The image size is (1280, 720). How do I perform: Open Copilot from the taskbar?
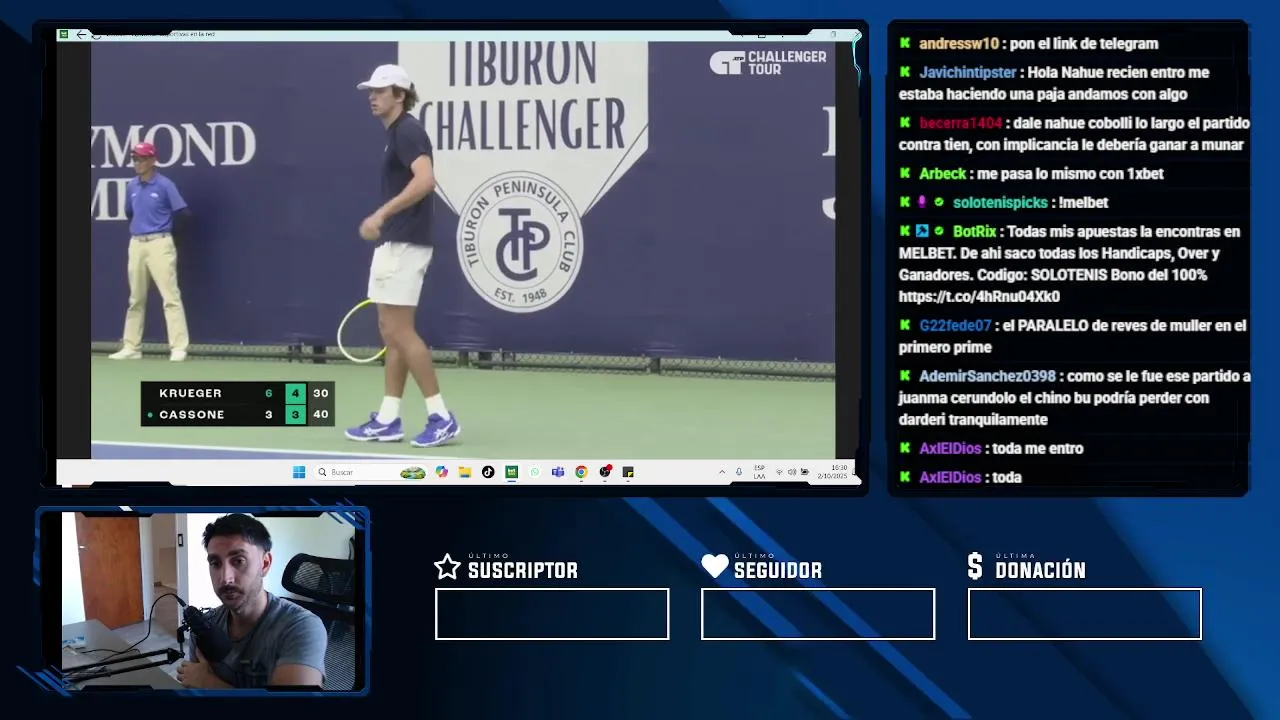[442, 472]
